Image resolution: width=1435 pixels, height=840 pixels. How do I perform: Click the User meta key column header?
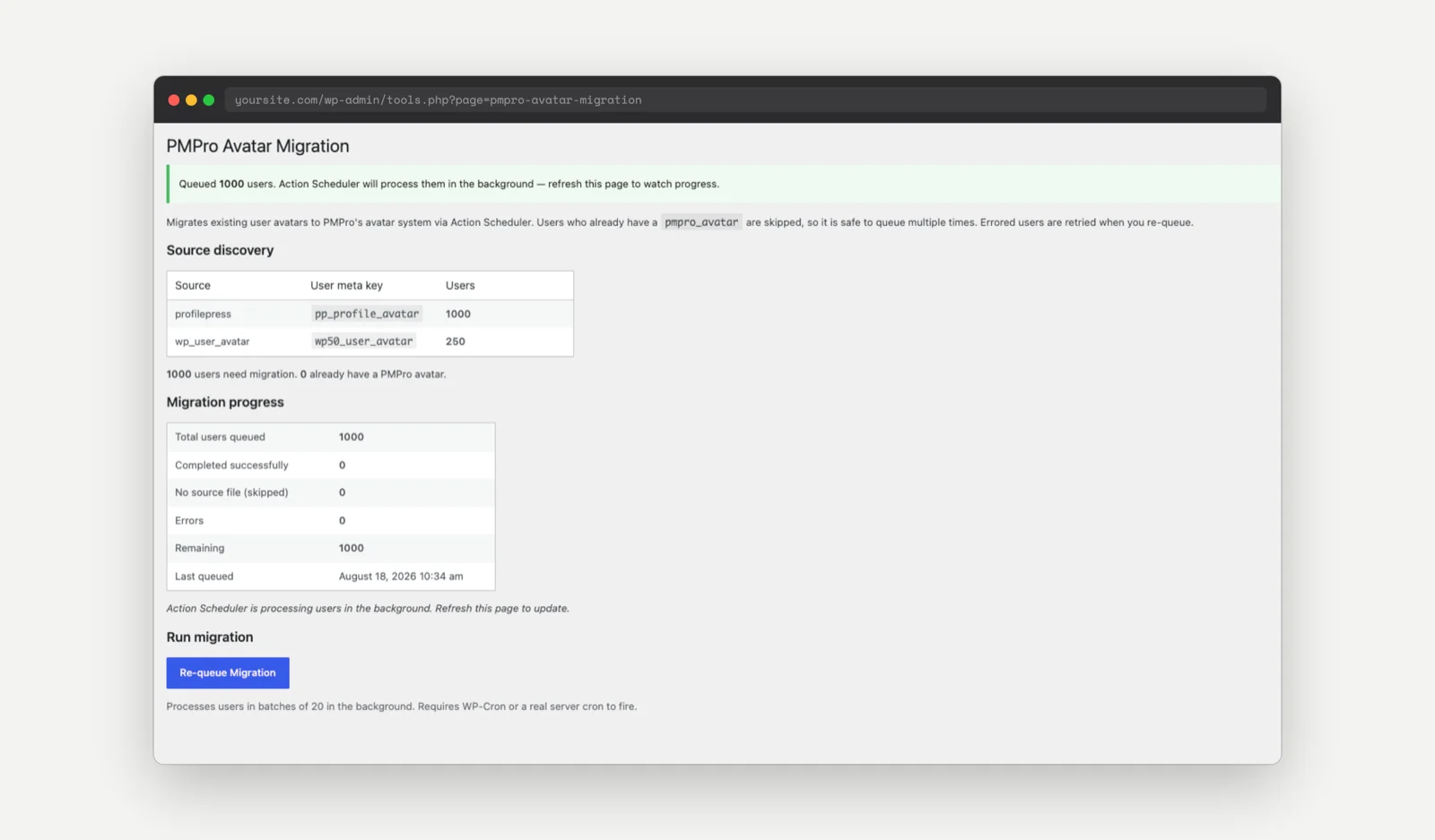click(346, 285)
